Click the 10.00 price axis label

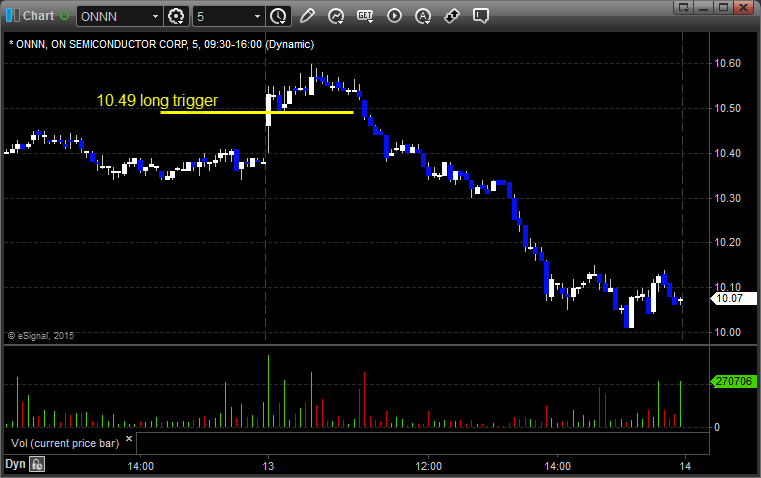728,332
